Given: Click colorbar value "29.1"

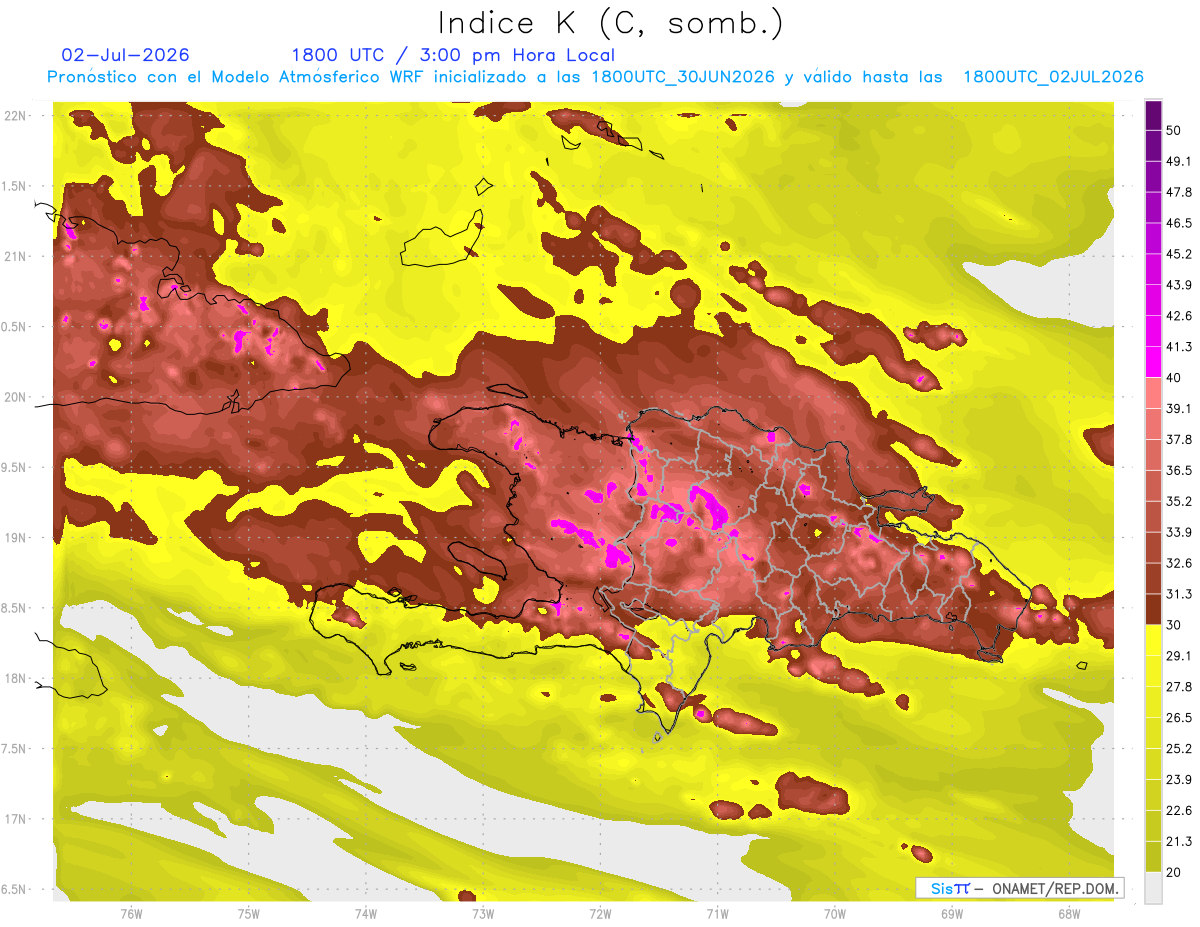Looking at the screenshot, I should 1179,656.
